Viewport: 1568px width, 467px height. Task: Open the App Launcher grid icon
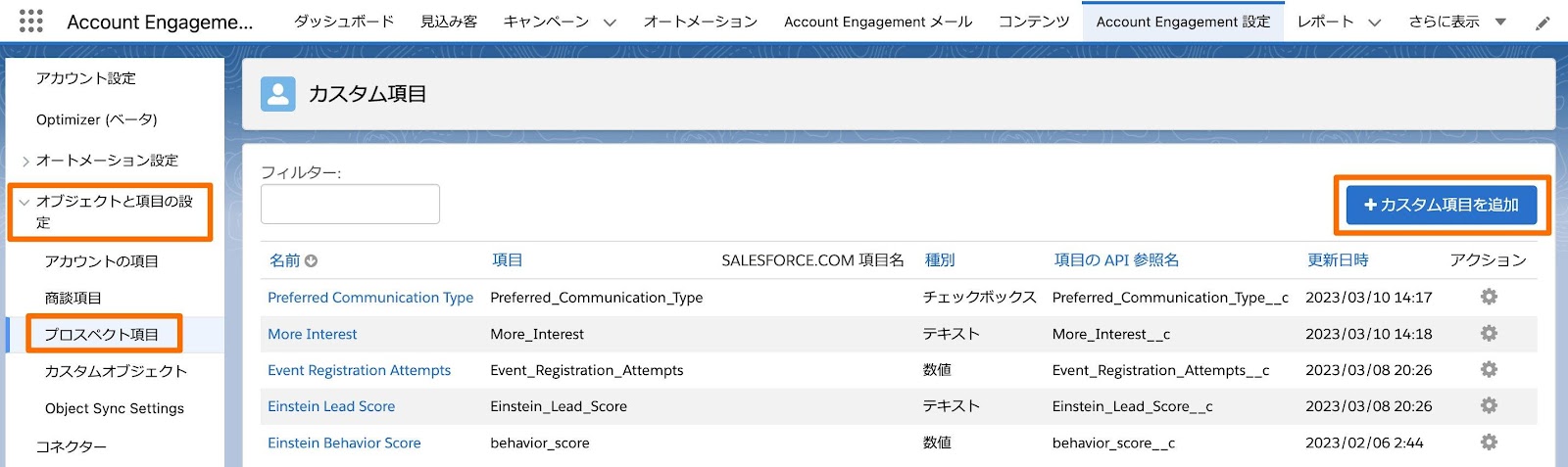pos(31,21)
